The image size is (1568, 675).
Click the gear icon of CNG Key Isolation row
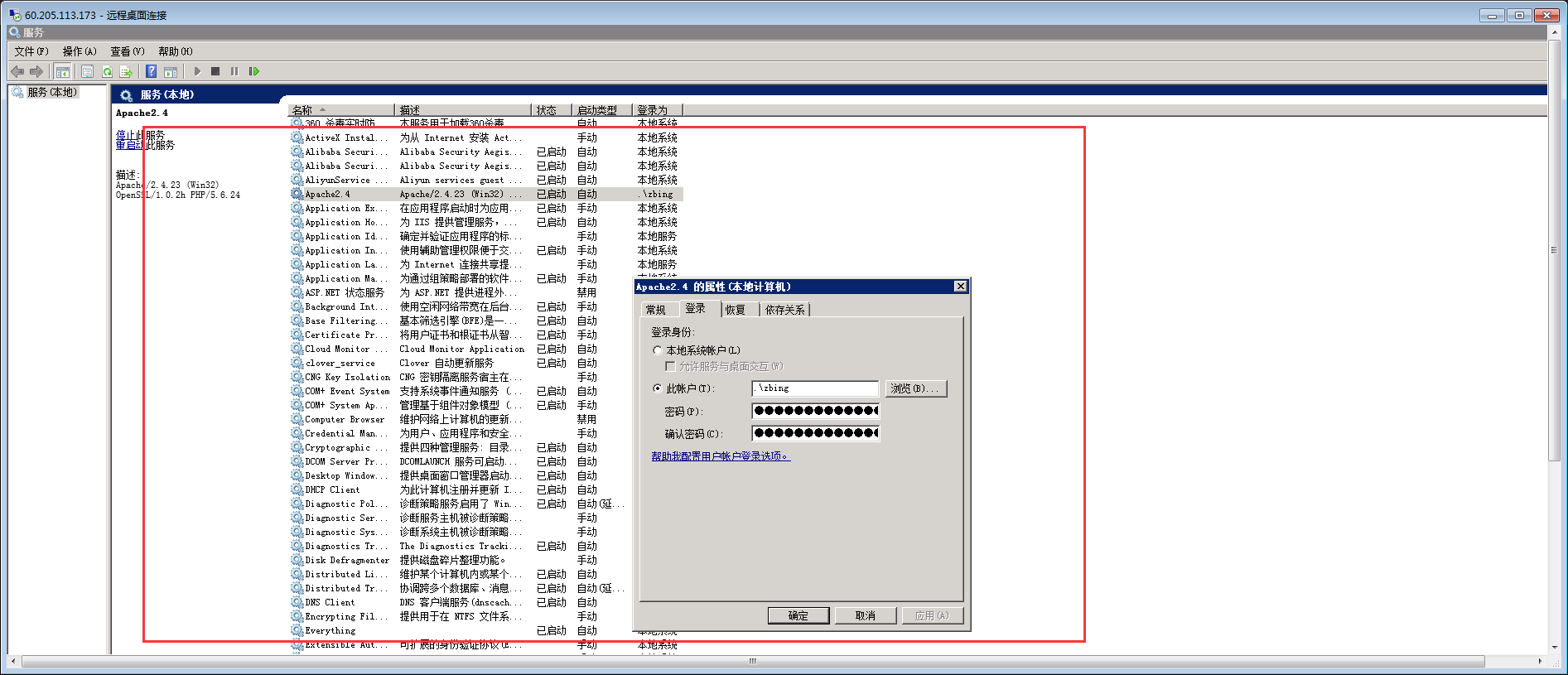coord(297,377)
